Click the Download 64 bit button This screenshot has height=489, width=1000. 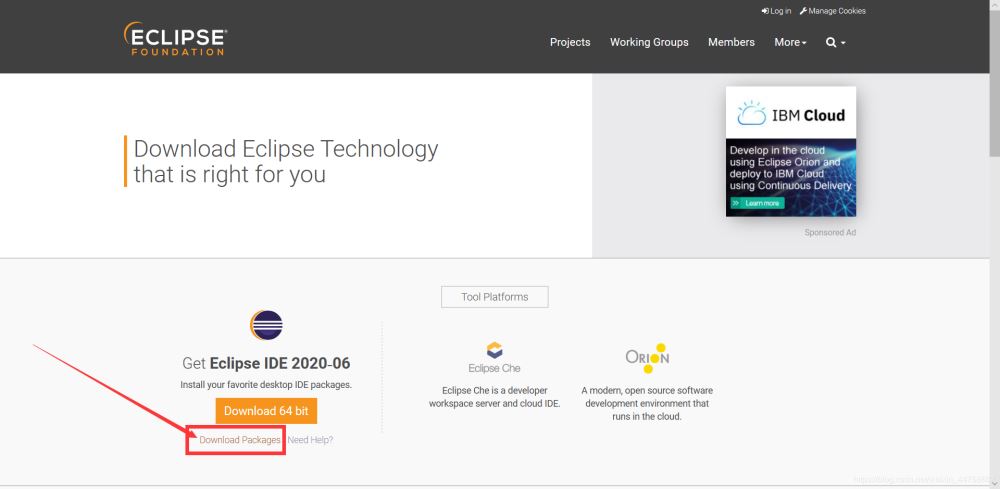(x=266, y=411)
